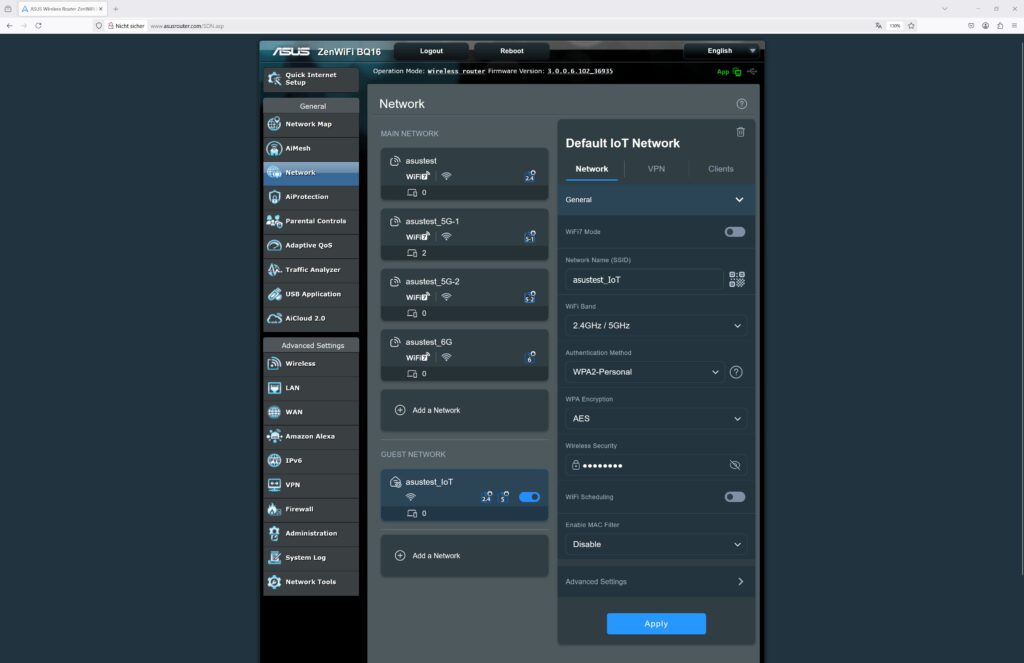Switch to the Network tab

point(592,169)
